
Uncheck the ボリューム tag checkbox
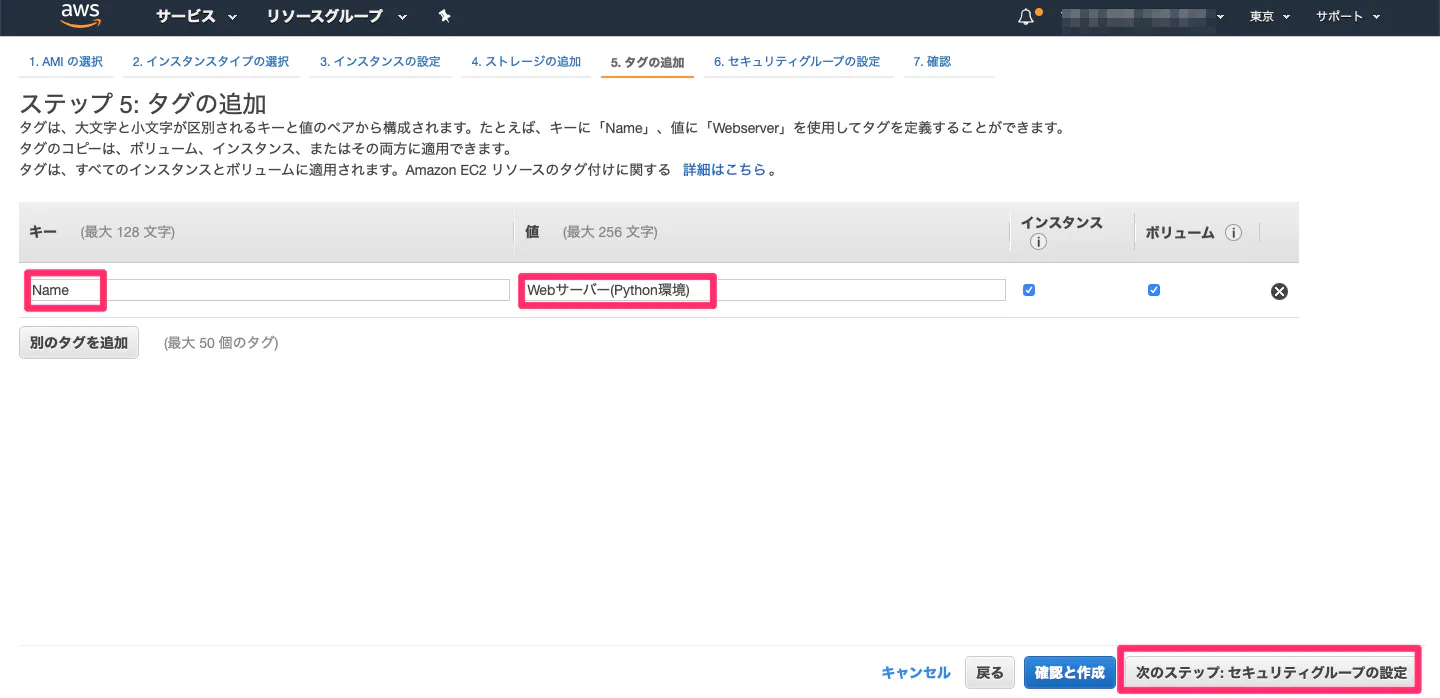[1154, 289]
